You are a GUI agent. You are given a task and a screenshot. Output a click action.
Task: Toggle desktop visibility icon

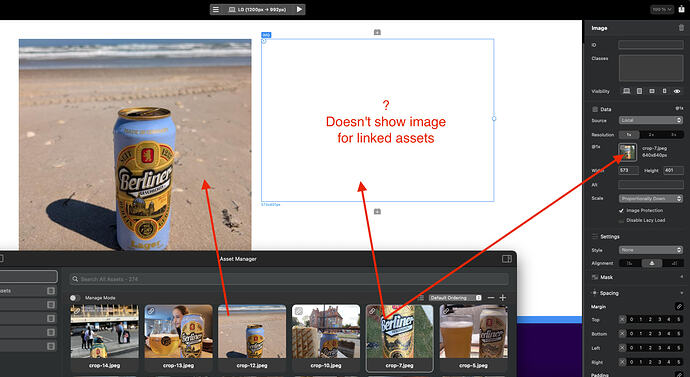pyautogui.click(x=626, y=91)
